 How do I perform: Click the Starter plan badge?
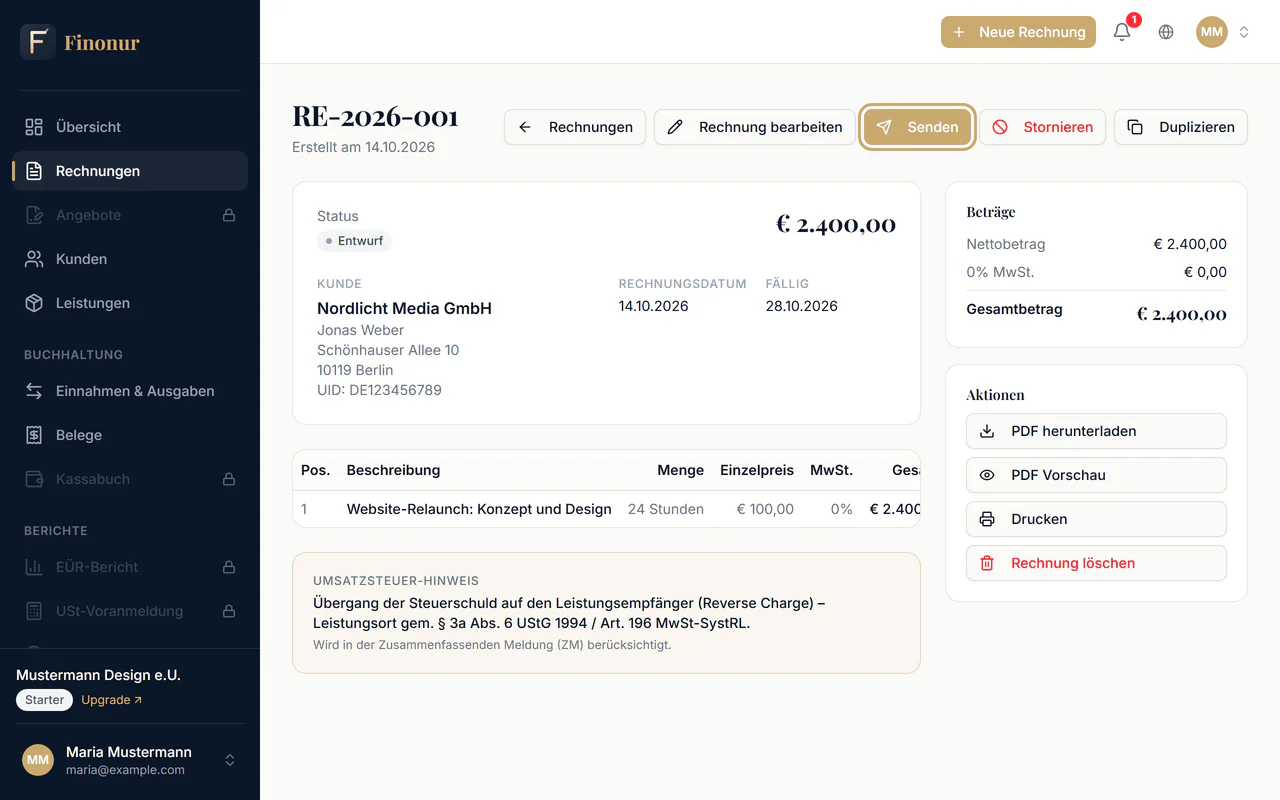[x=45, y=700]
